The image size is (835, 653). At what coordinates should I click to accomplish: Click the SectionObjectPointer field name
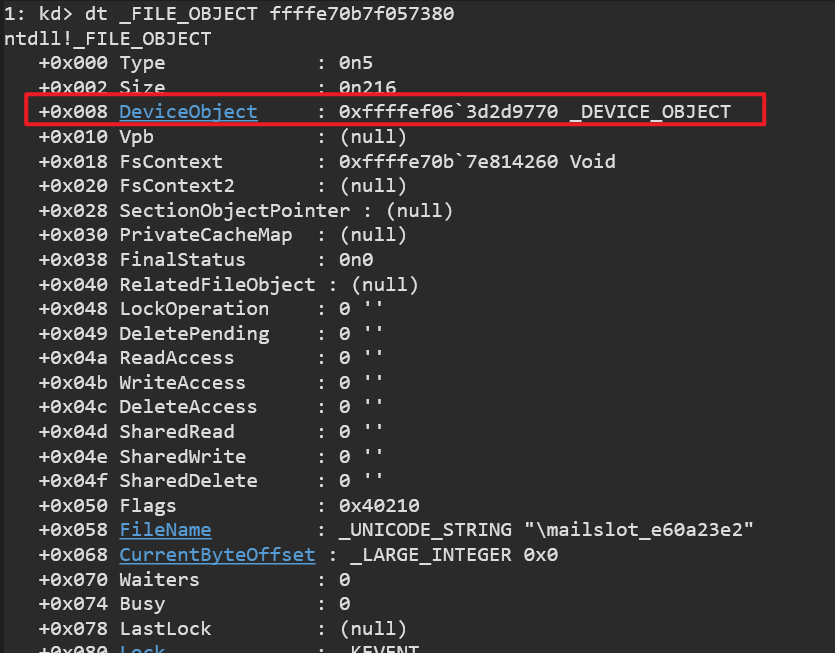click(x=234, y=210)
